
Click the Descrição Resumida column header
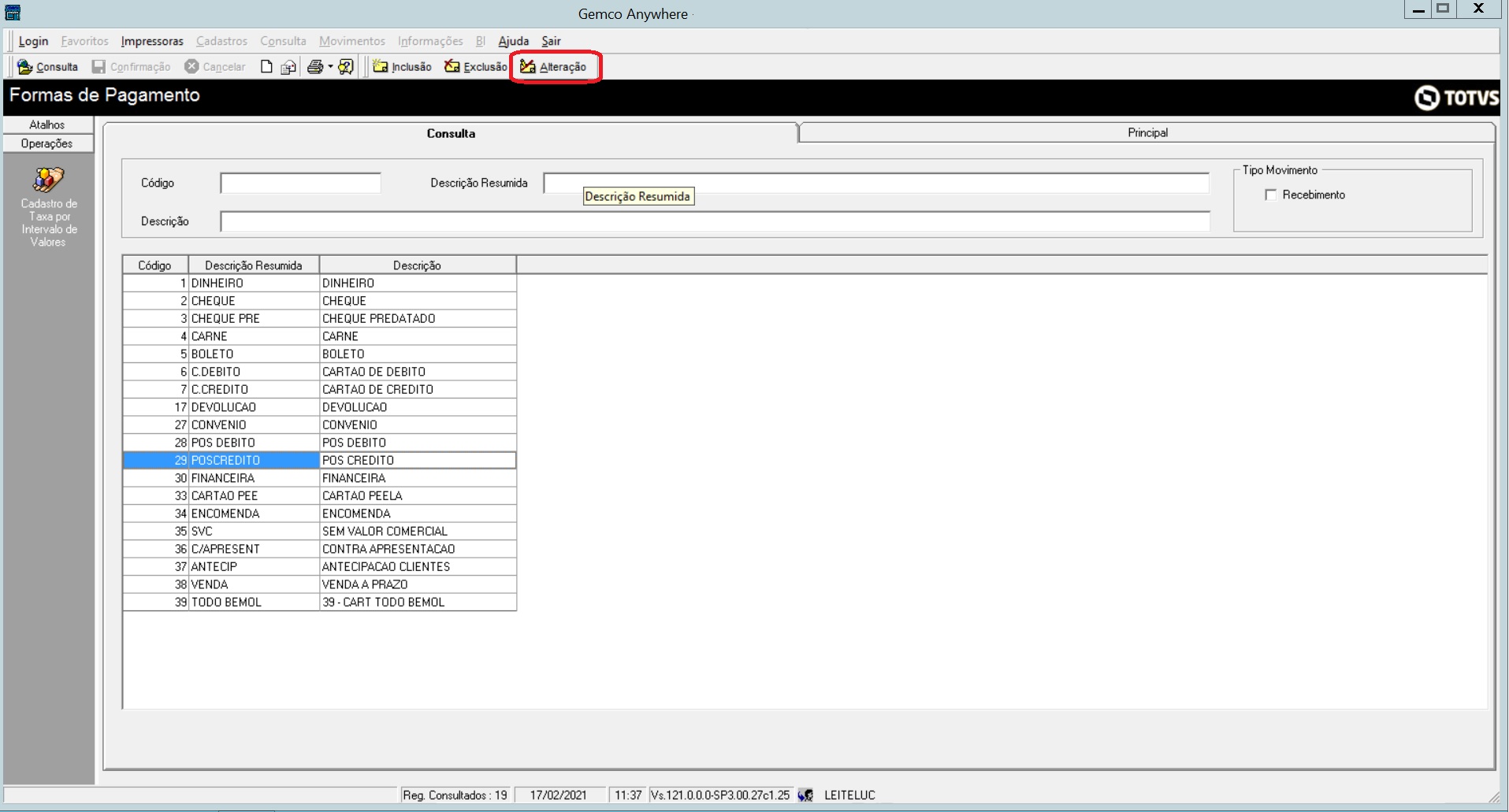254,265
